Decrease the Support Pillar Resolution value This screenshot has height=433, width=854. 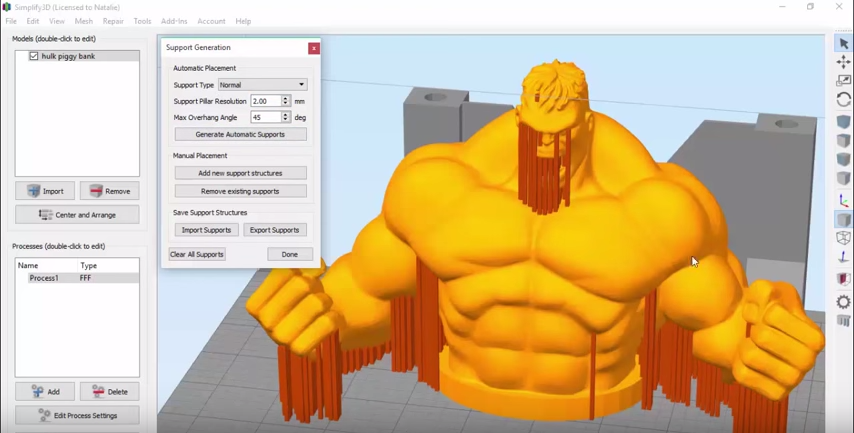click(x=285, y=104)
